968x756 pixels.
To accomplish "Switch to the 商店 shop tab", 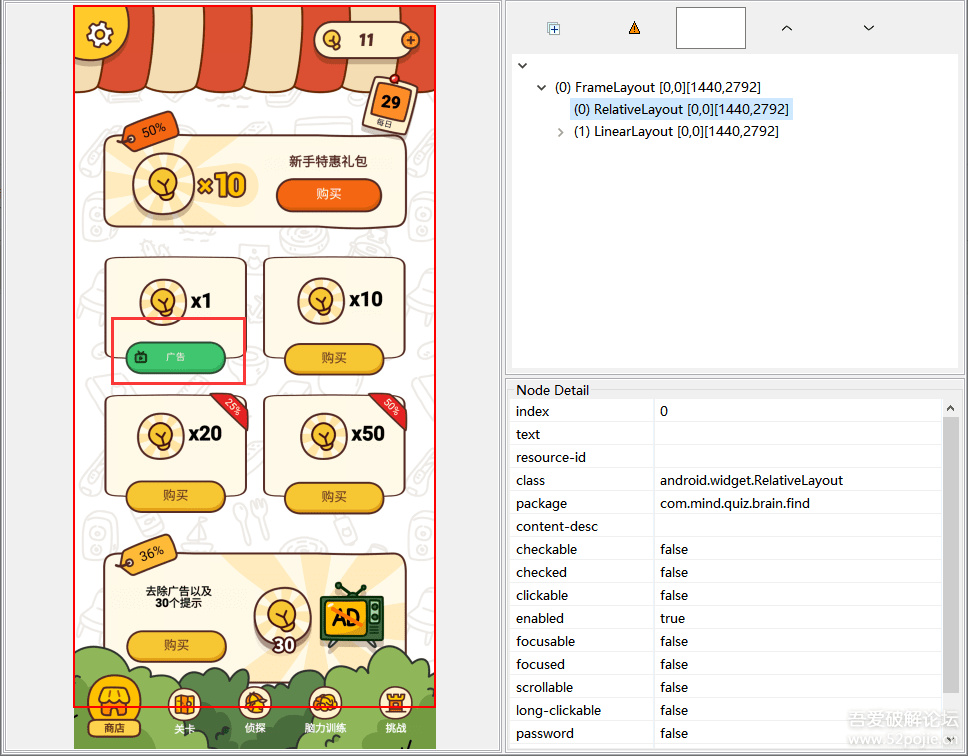I will pyautogui.click(x=114, y=708).
